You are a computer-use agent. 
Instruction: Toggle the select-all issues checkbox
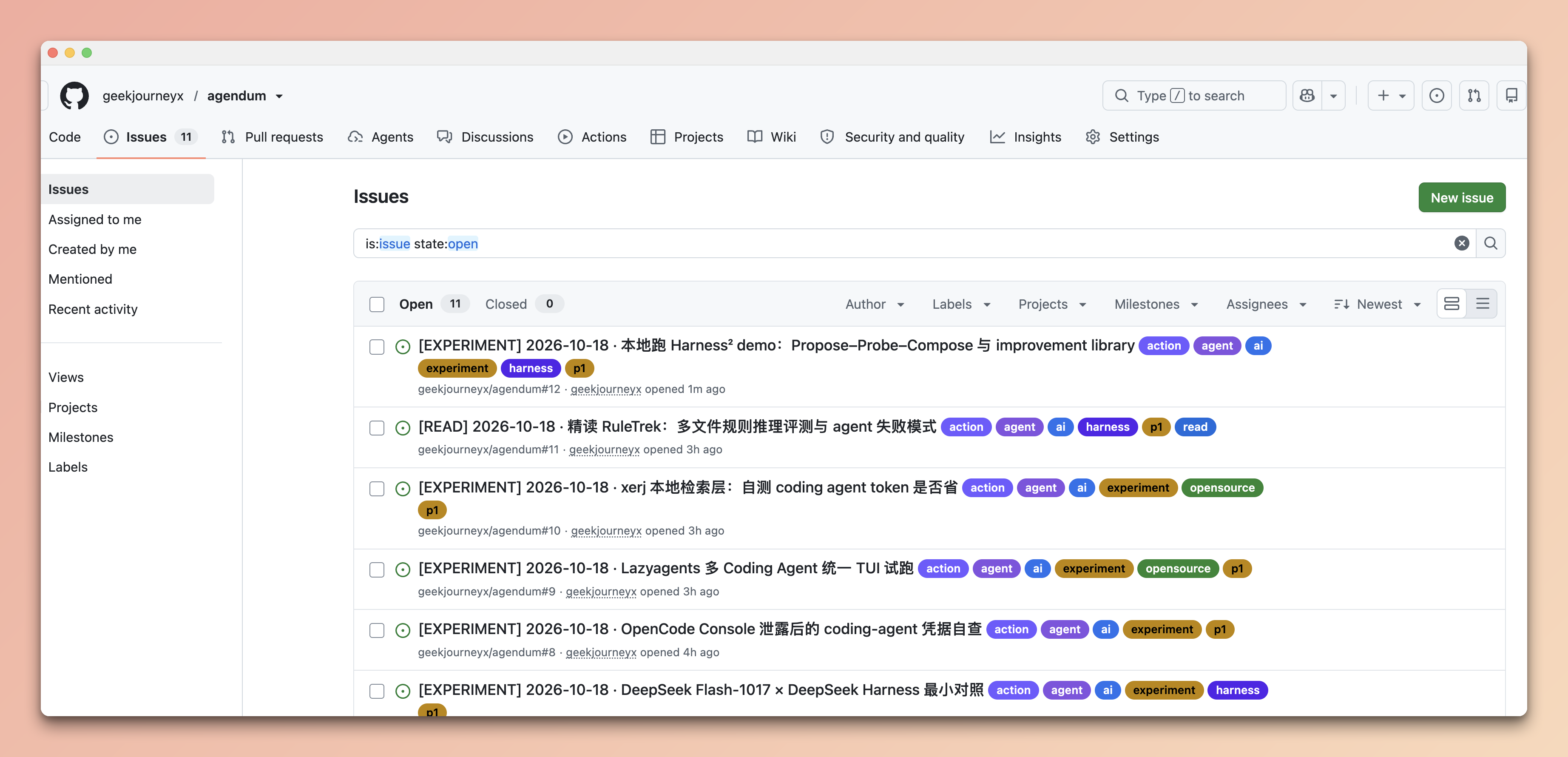377,304
